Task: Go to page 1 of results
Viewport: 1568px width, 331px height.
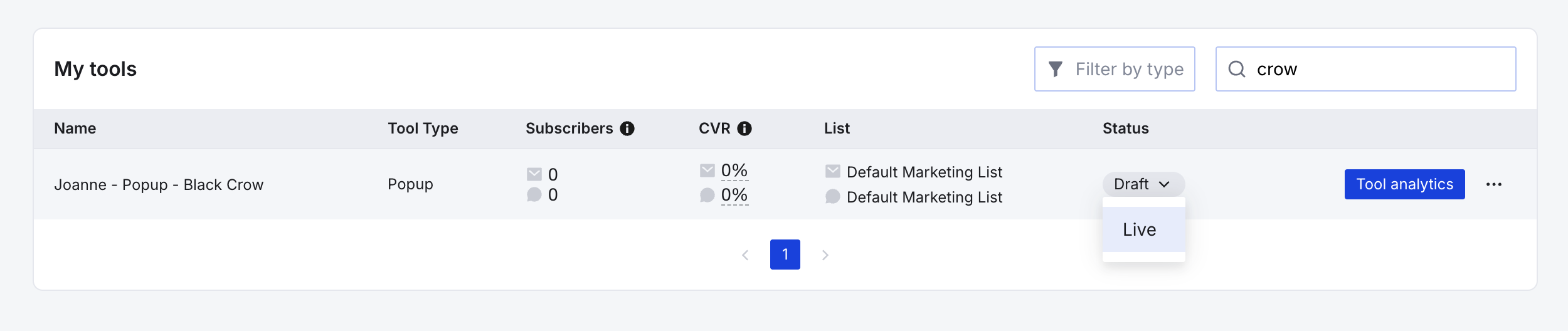Action: tap(785, 255)
